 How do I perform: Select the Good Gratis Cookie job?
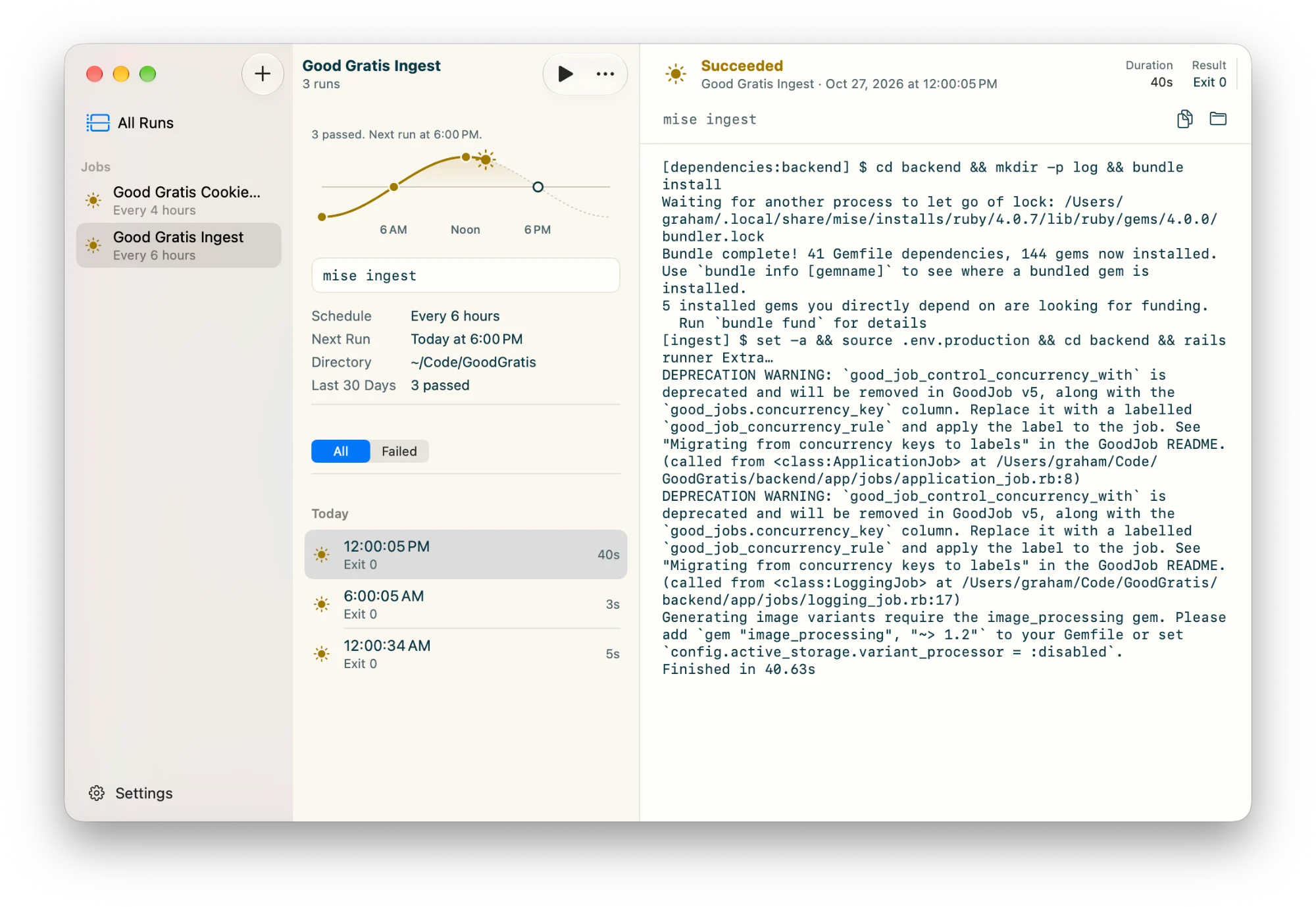tap(178, 200)
